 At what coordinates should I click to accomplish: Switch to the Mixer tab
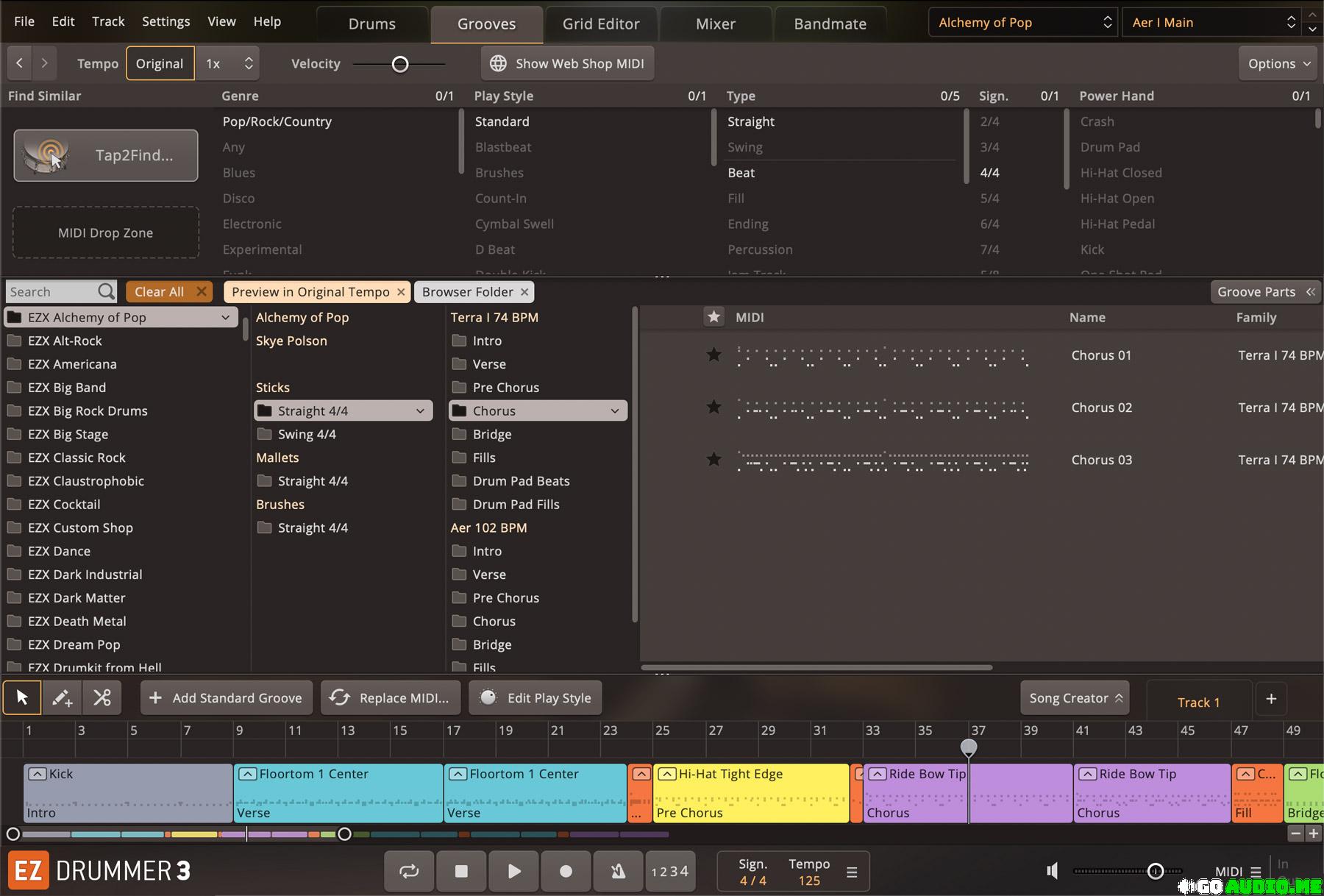point(716,24)
